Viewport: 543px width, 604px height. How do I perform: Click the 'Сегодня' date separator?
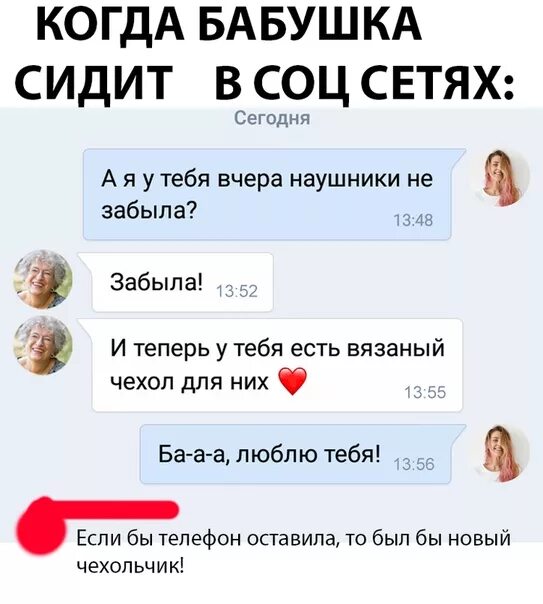point(272,118)
